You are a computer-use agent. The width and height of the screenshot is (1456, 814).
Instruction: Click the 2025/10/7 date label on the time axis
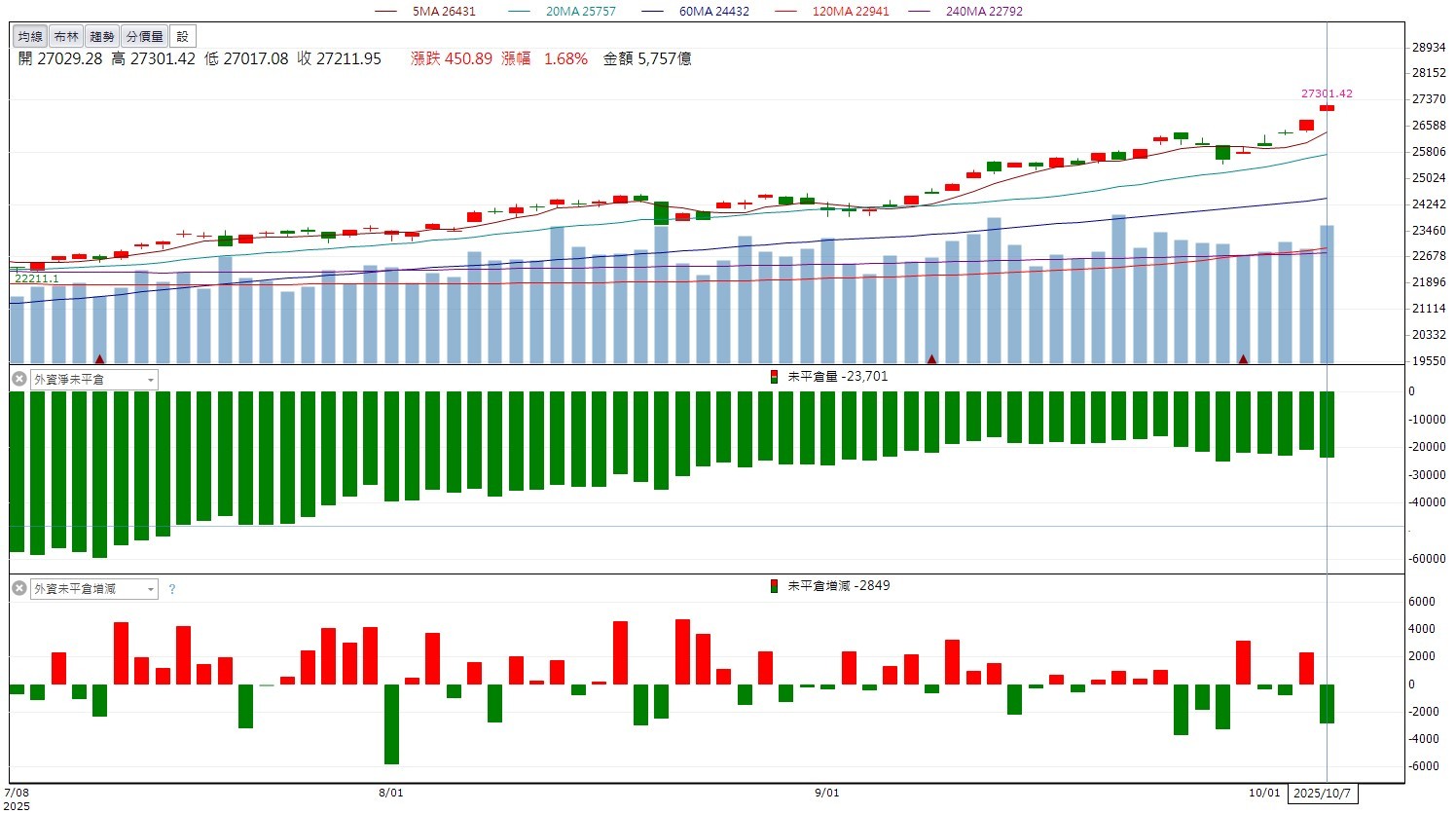pyautogui.click(x=1323, y=793)
